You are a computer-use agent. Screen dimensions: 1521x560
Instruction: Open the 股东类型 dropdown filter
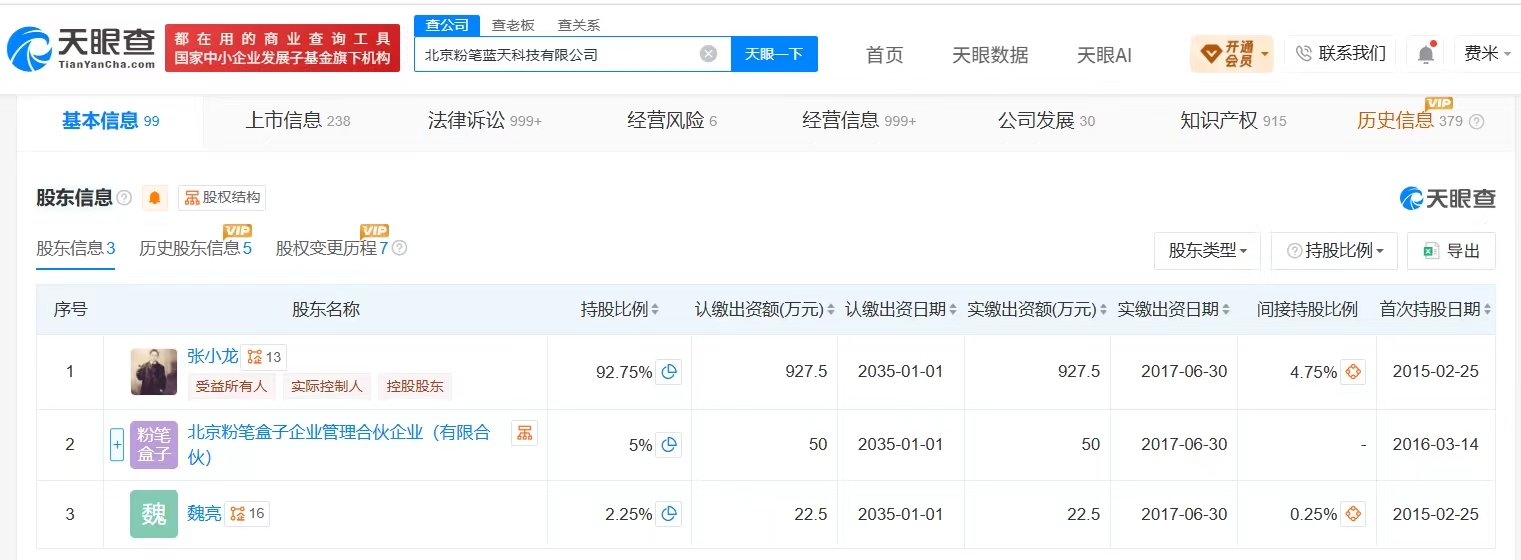pyautogui.click(x=1207, y=251)
